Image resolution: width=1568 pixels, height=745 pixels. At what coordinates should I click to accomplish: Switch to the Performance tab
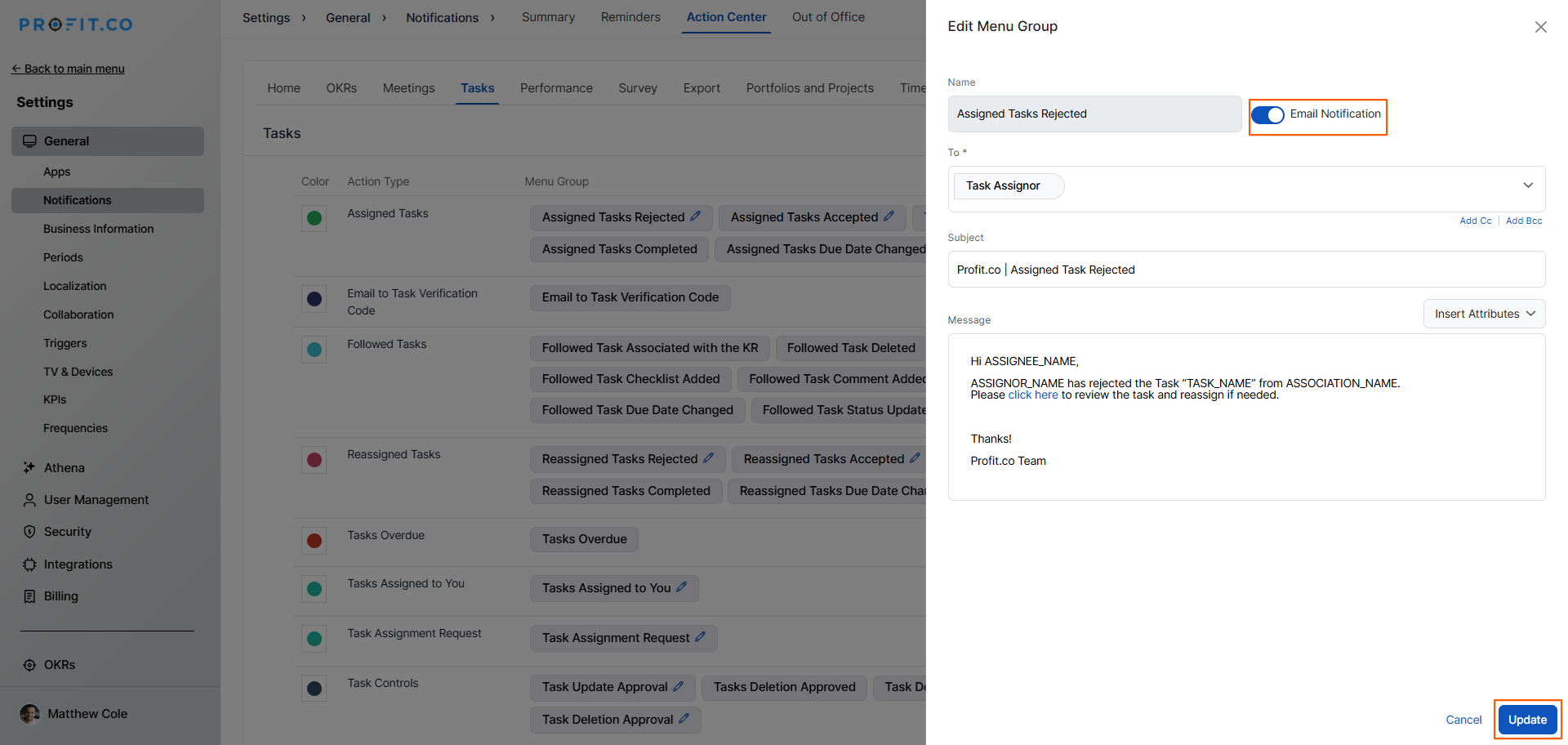point(556,88)
